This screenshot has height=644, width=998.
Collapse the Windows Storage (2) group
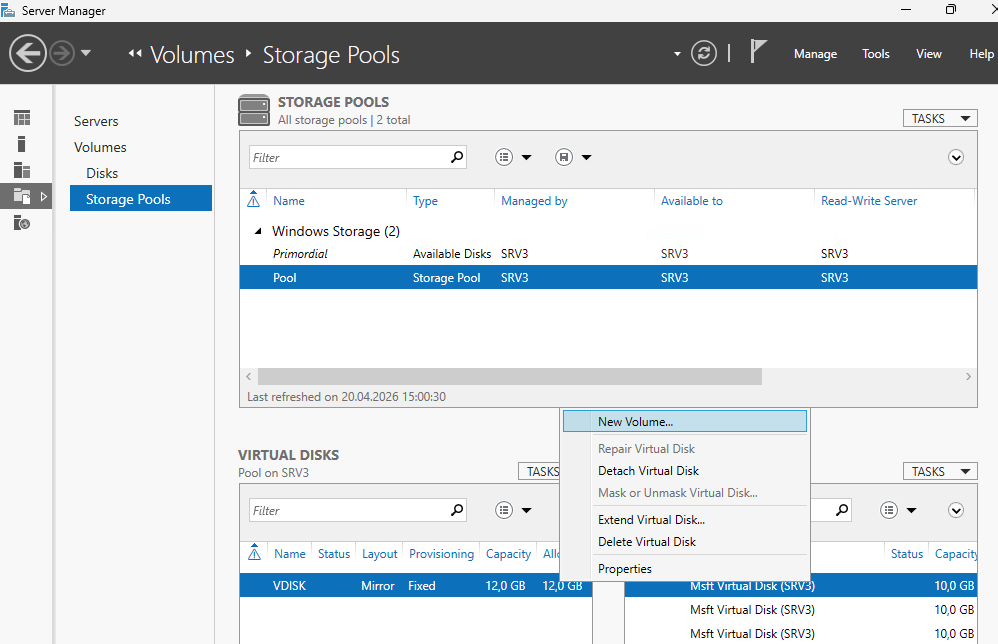tap(258, 232)
